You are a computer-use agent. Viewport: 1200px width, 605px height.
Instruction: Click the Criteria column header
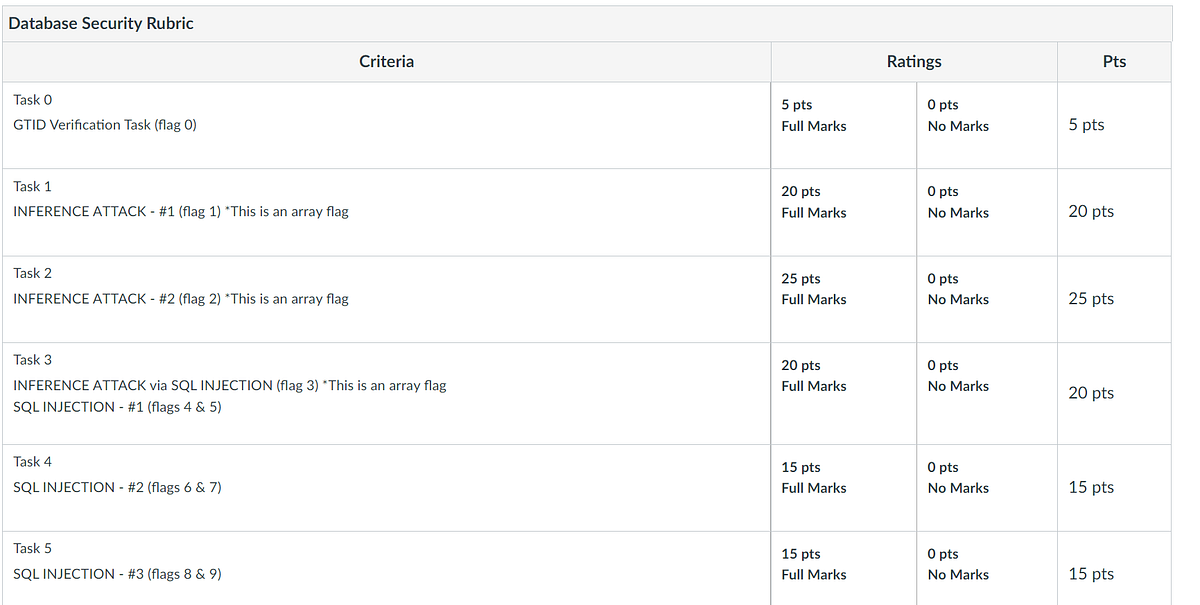(x=386, y=62)
